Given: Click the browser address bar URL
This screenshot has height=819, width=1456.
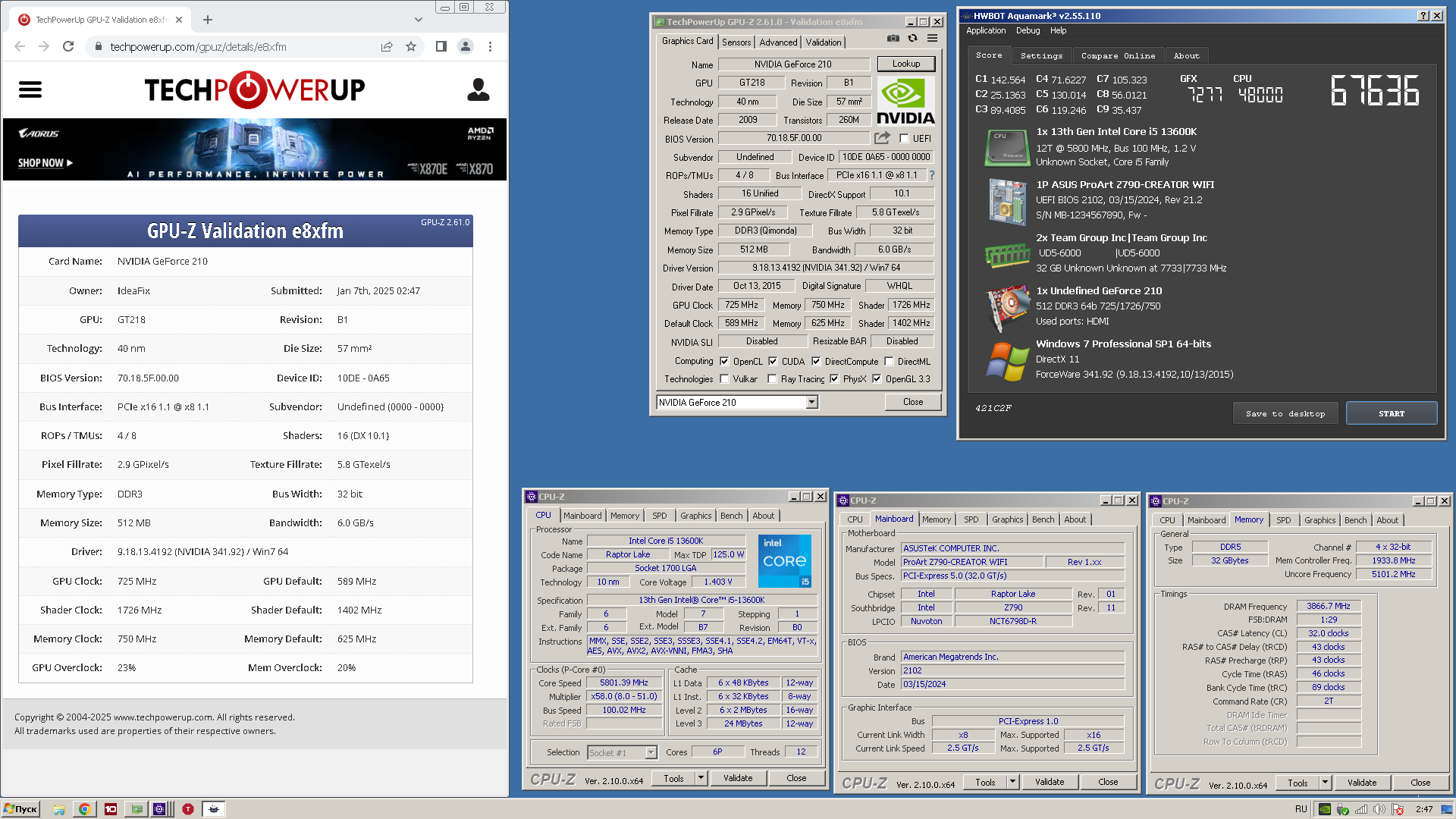Looking at the screenshot, I should click(x=199, y=47).
